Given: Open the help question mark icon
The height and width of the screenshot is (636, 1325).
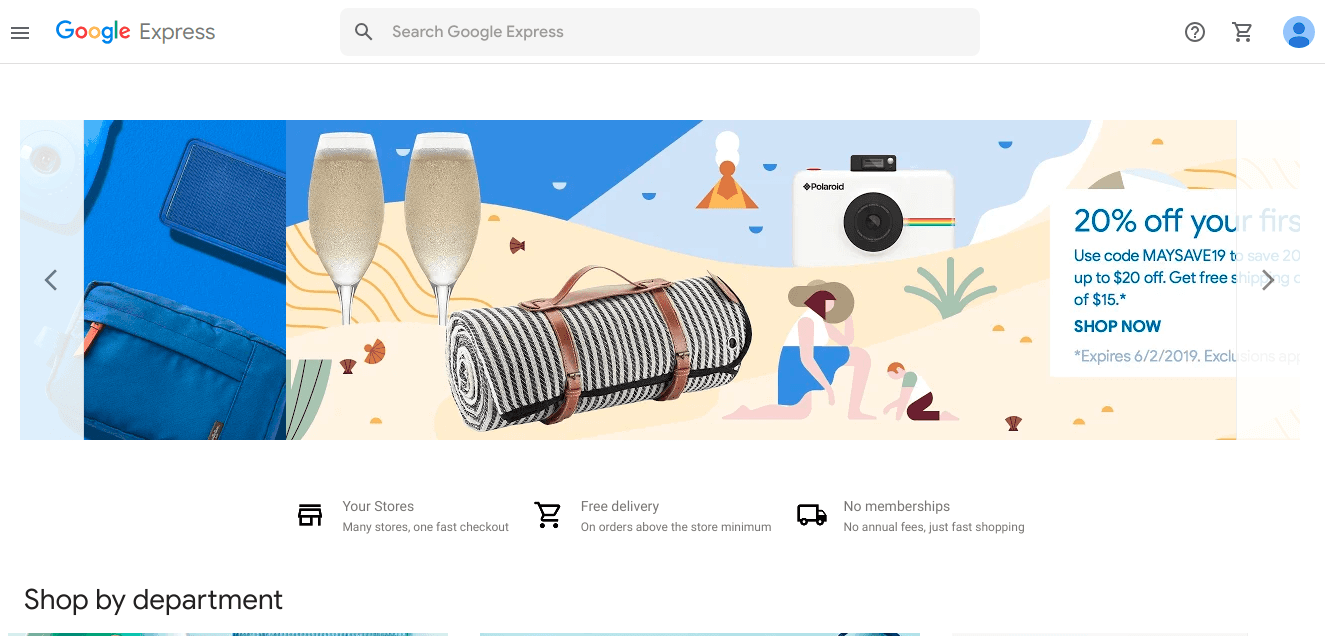Looking at the screenshot, I should (1195, 32).
